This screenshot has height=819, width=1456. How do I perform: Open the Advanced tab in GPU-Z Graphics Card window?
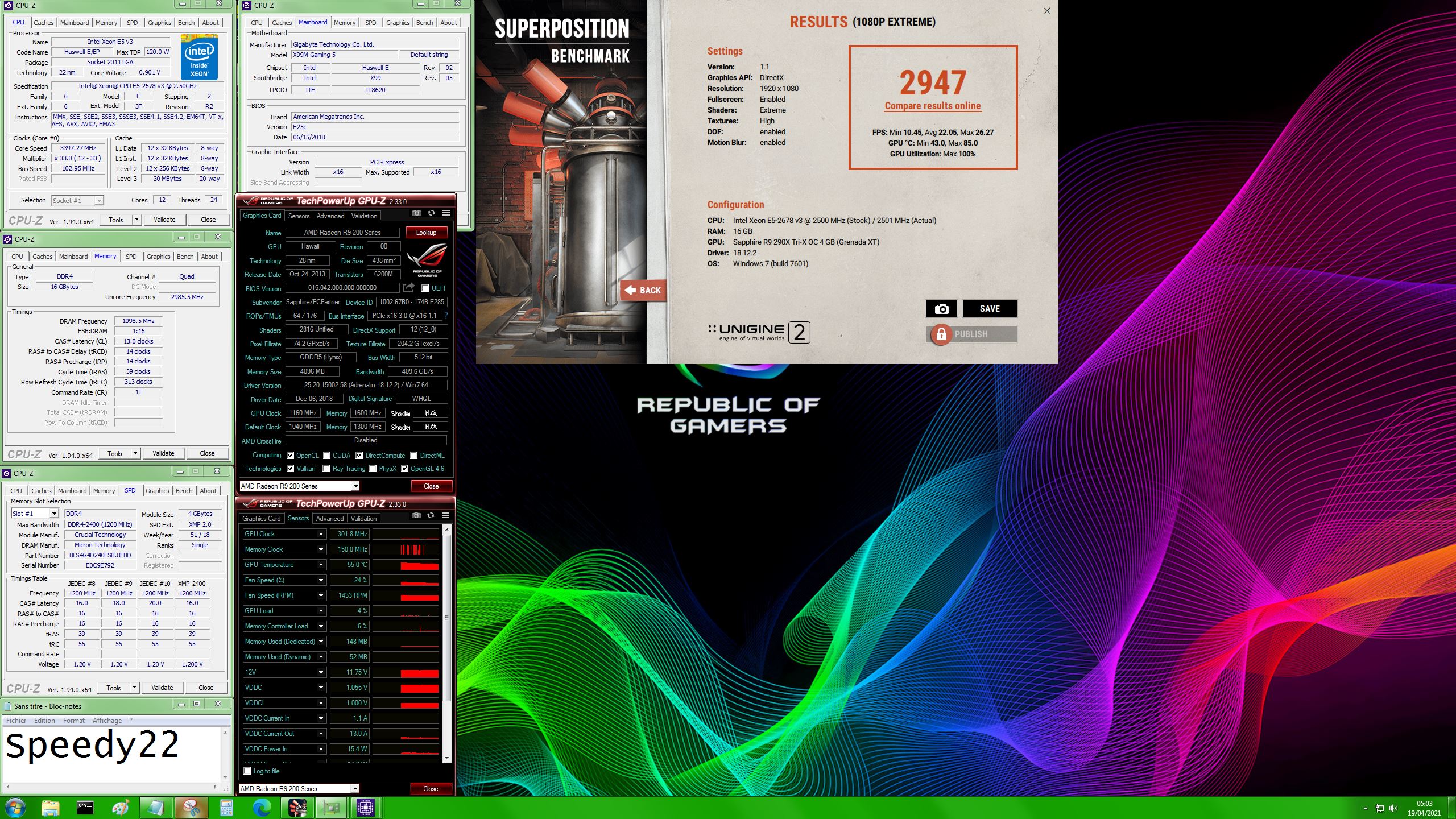[330, 216]
